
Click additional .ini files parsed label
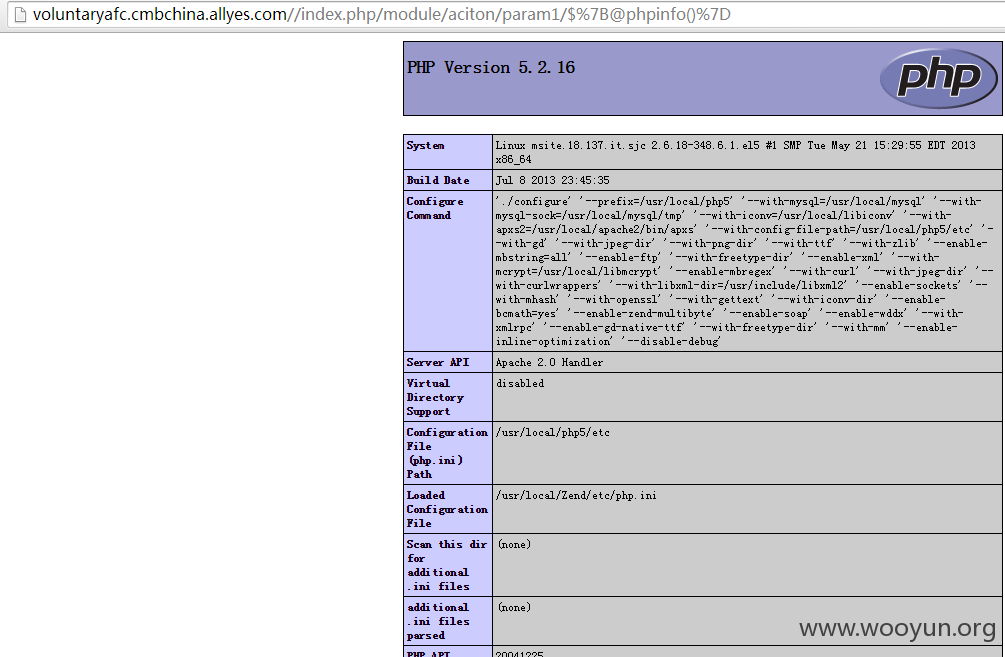point(438,620)
